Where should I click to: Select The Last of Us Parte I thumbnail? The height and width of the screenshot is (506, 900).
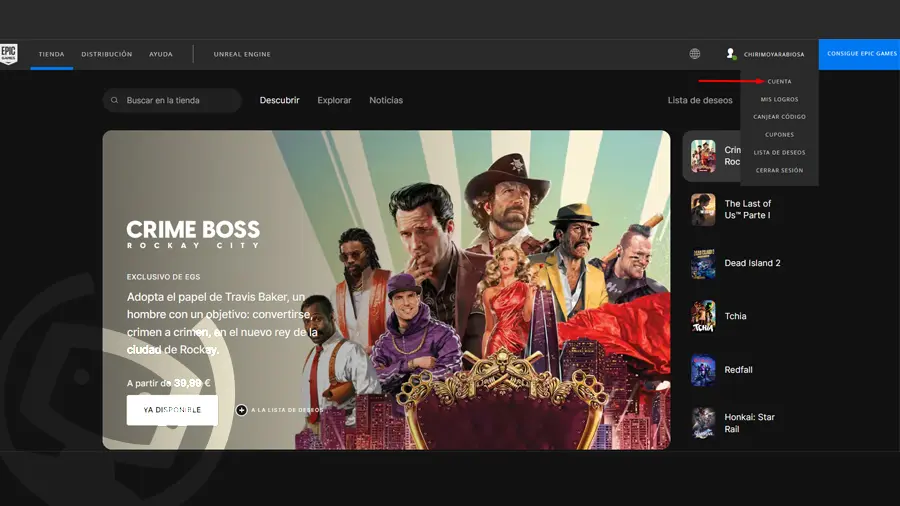coord(703,209)
